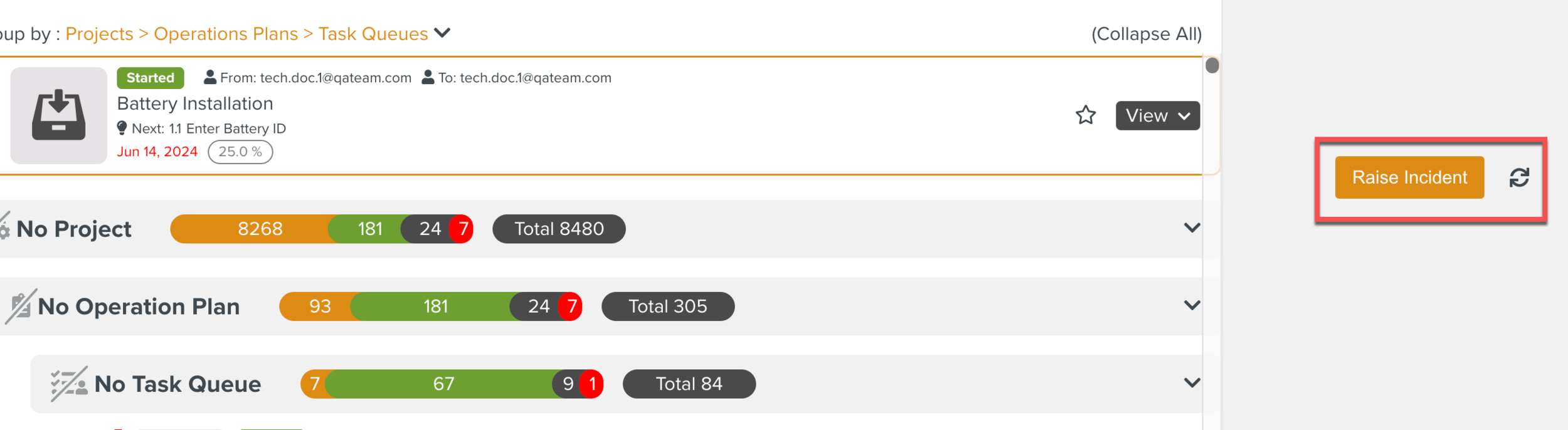Click the lightbulb icon beside Next step

(122, 128)
